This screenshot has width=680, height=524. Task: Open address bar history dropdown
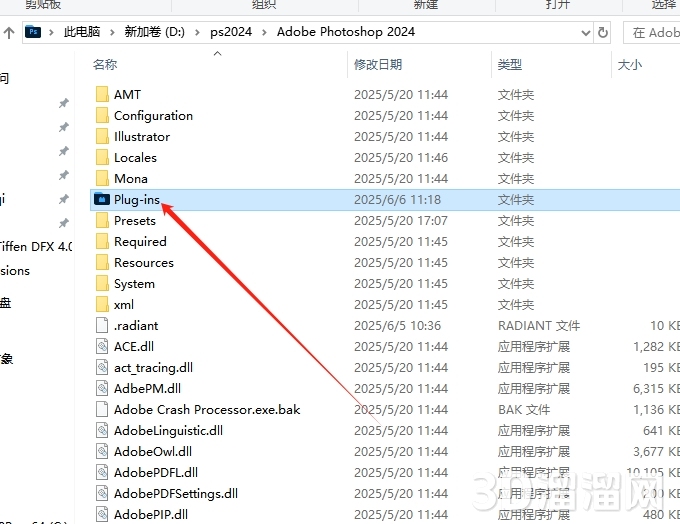pyautogui.click(x=585, y=33)
